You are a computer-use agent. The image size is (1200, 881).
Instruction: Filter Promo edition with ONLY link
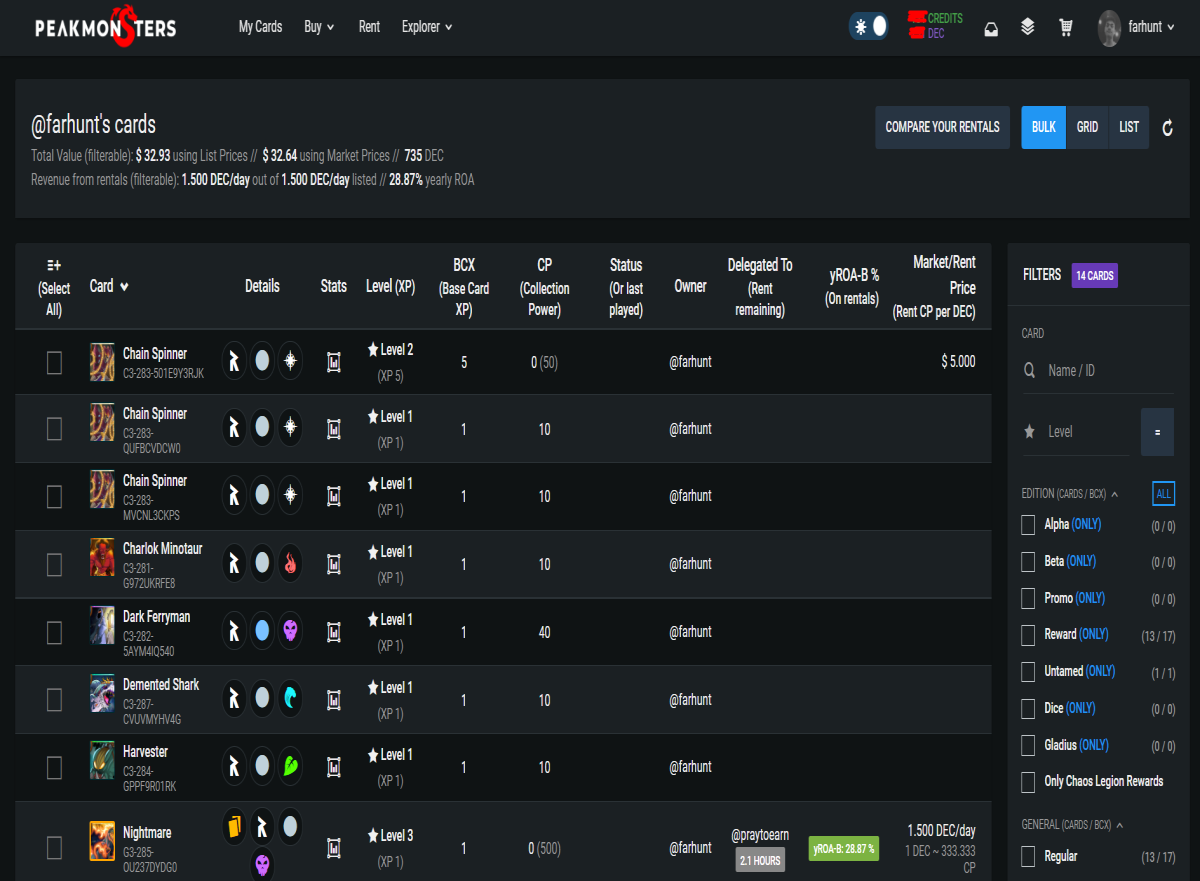tap(1090, 598)
